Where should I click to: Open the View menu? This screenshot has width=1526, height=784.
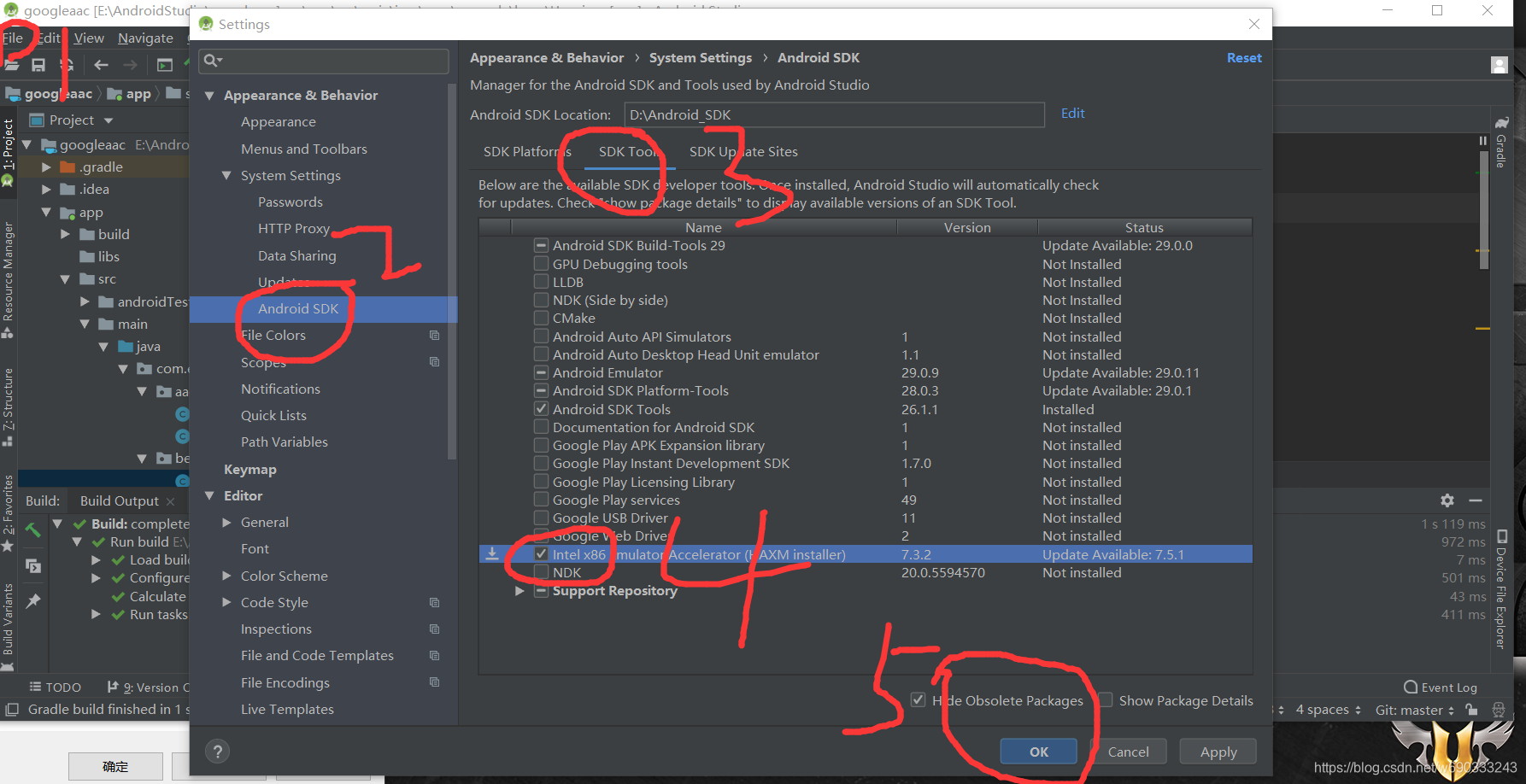(89, 38)
